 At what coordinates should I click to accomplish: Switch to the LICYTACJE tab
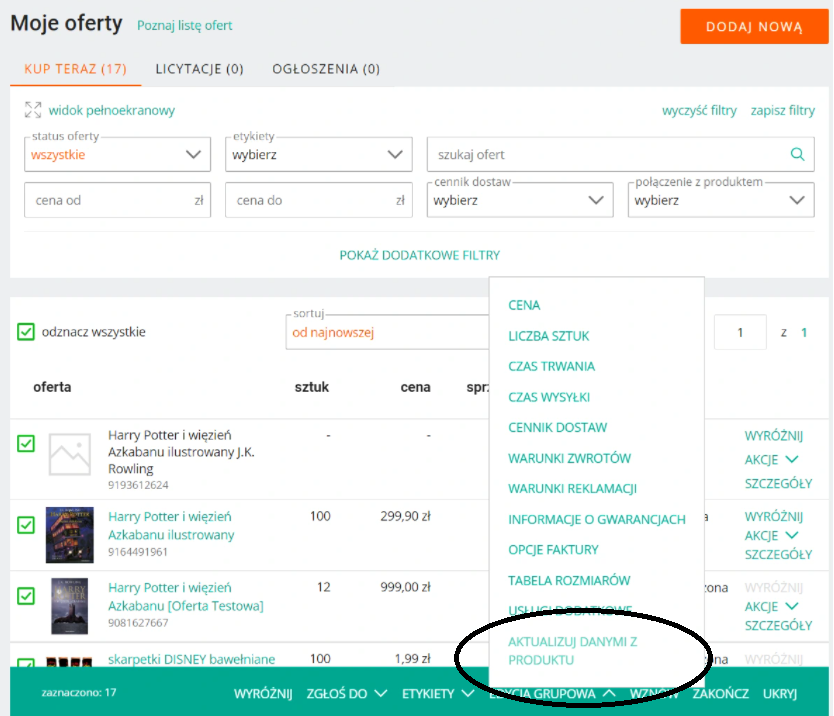click(x=199, y=69)
